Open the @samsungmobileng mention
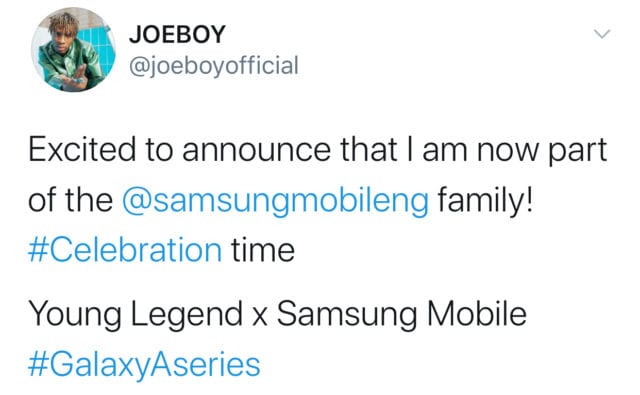 click(x=276, y=201)
